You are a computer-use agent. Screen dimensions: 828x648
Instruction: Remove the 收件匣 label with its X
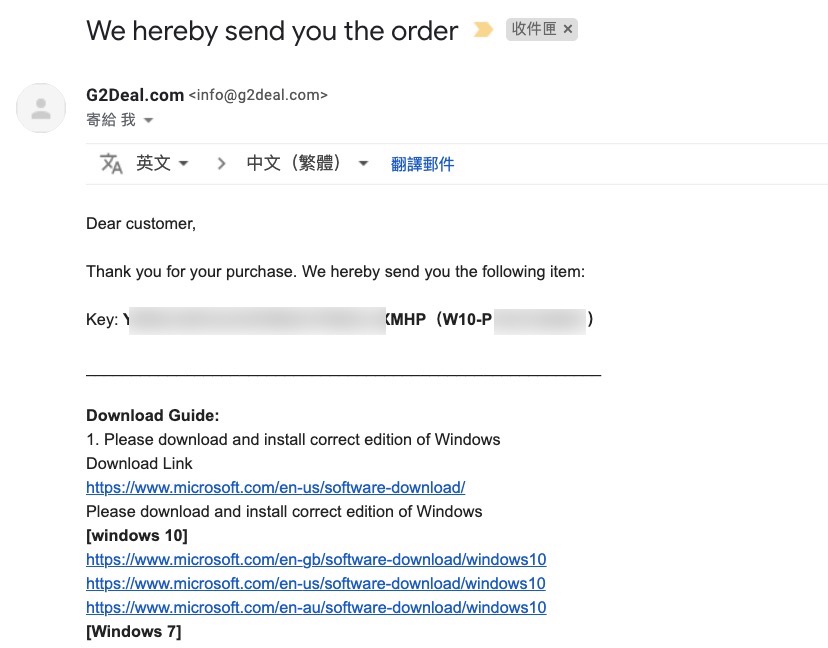click(x=568, y=30)
